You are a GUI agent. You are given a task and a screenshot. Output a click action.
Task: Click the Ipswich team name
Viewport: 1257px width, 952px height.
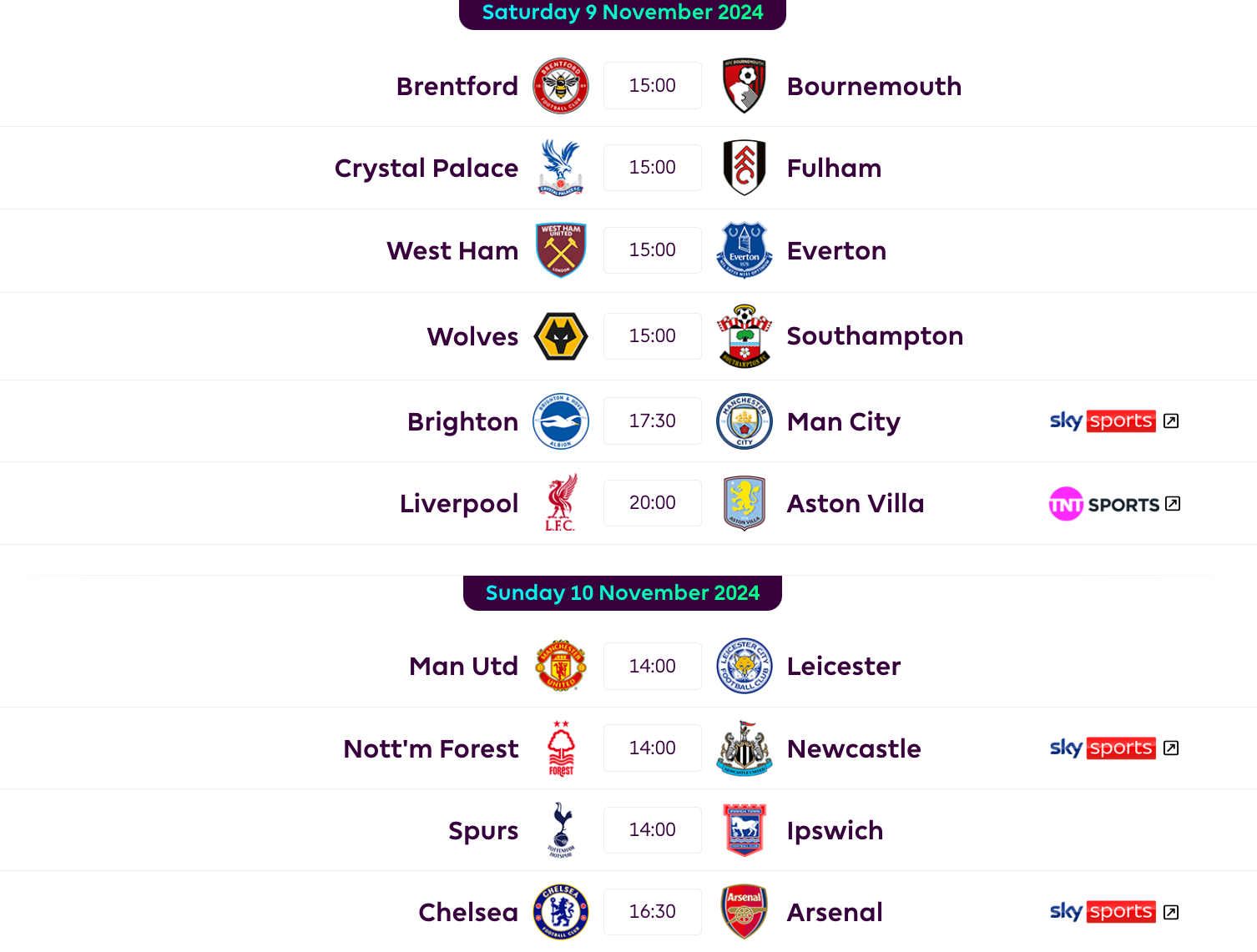(x=835, y=831)
